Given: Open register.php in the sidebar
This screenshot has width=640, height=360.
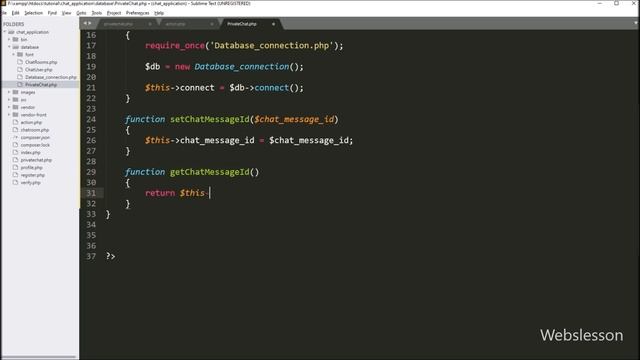Looking at the screenshot, I should pyautogui.click(x=33, y=175).
